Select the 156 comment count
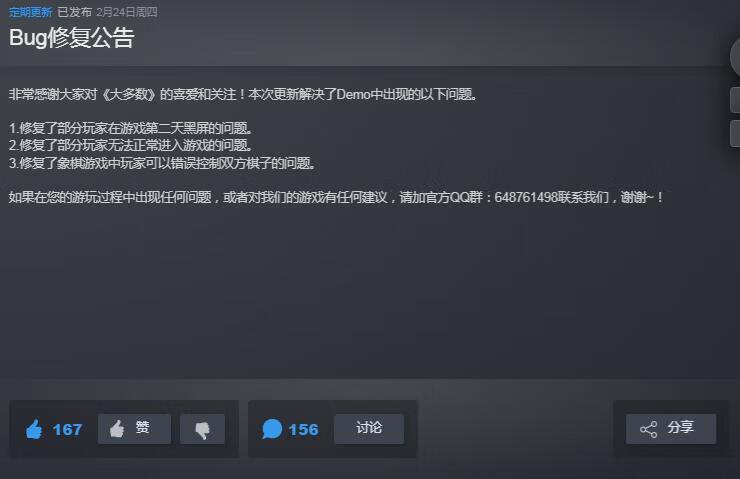The width and height of the screenshot is (740, 479). click(303, 429)
